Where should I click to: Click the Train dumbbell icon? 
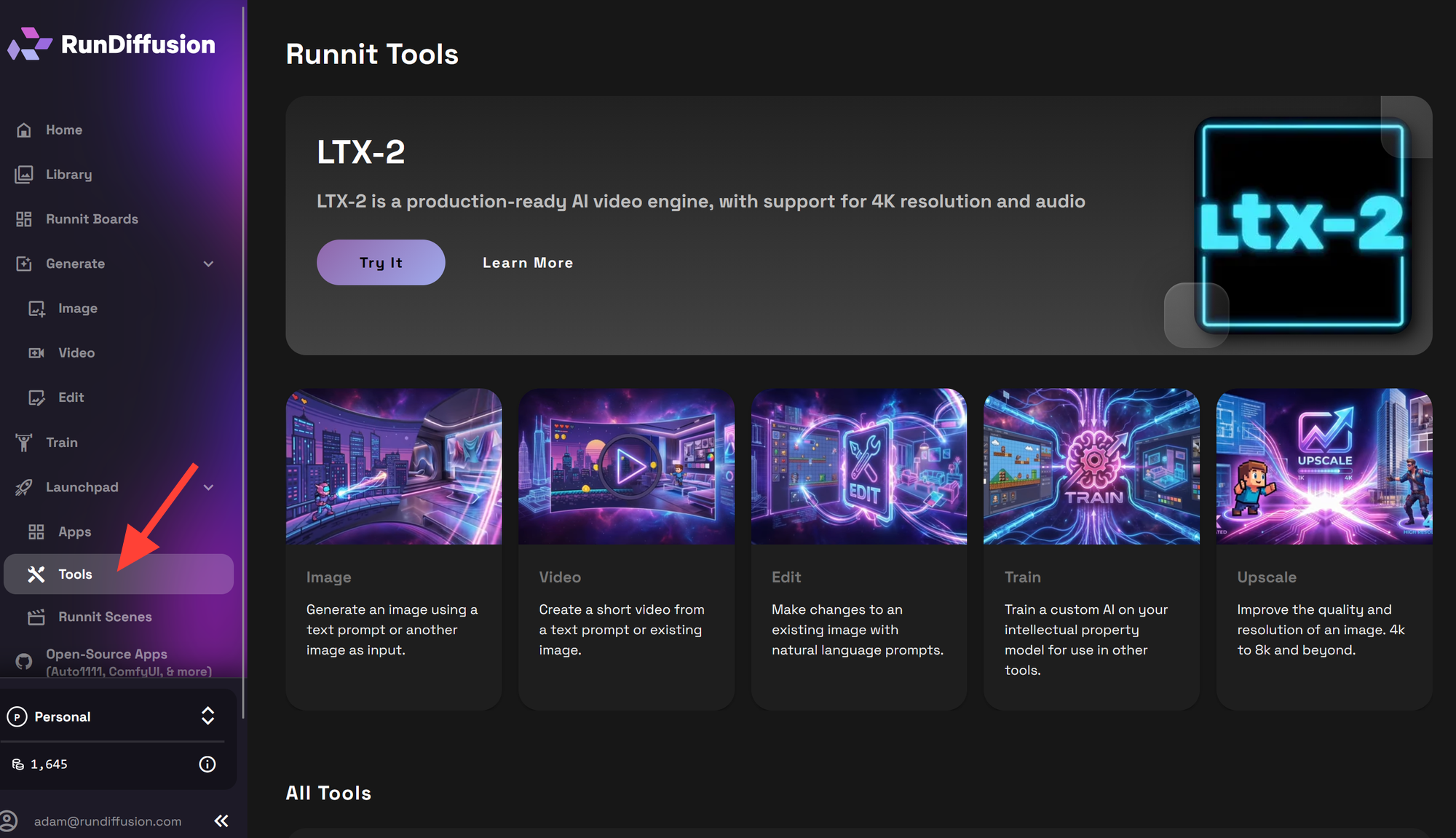(x=24, y=442)
